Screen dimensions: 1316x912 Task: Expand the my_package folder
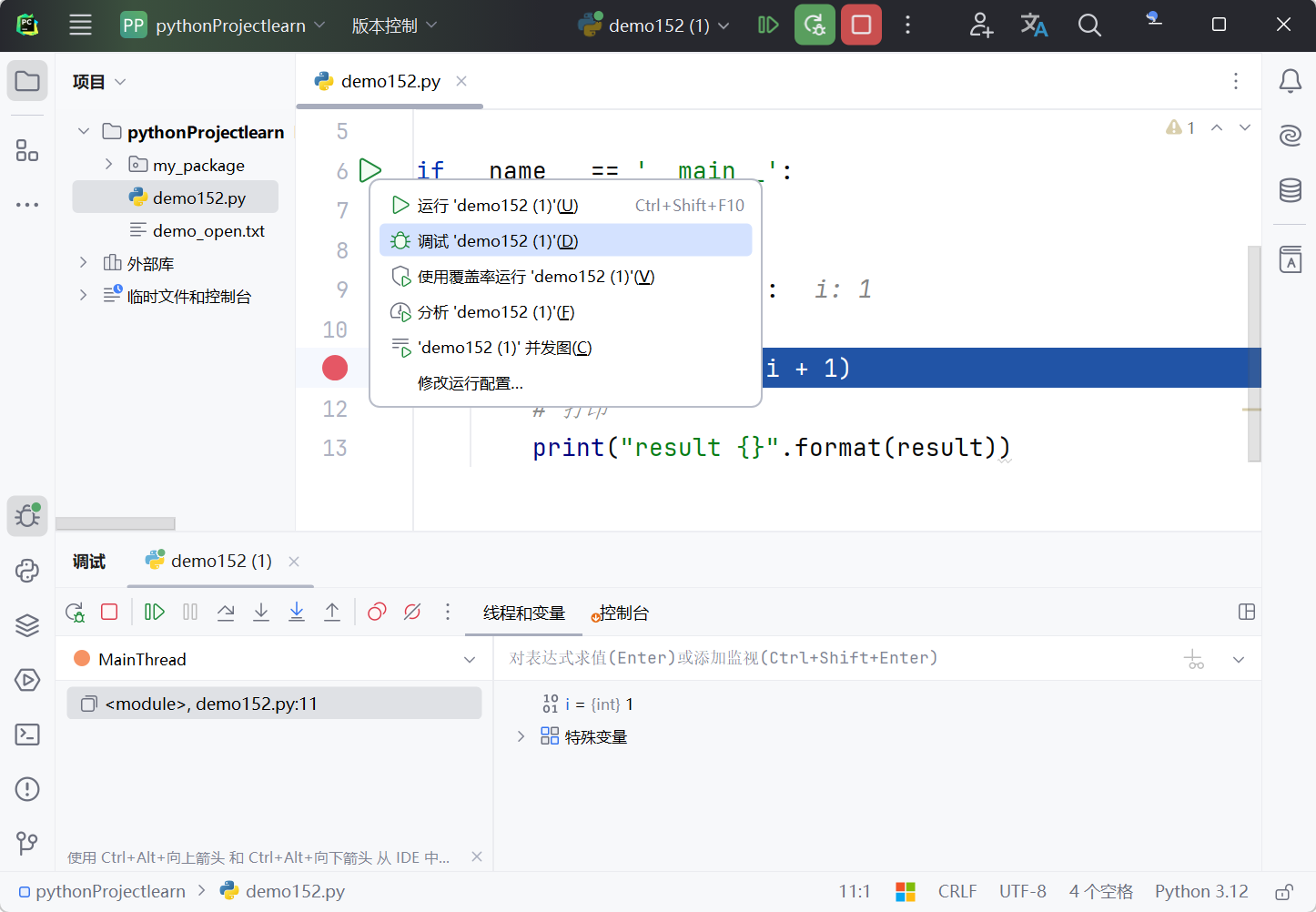109,165
